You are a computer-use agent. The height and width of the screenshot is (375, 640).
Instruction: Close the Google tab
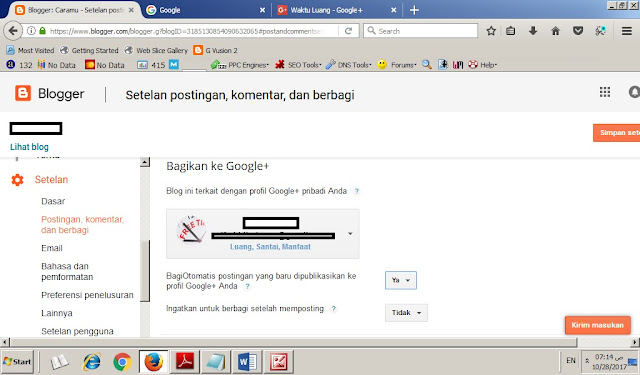click(x=262, y=10)
